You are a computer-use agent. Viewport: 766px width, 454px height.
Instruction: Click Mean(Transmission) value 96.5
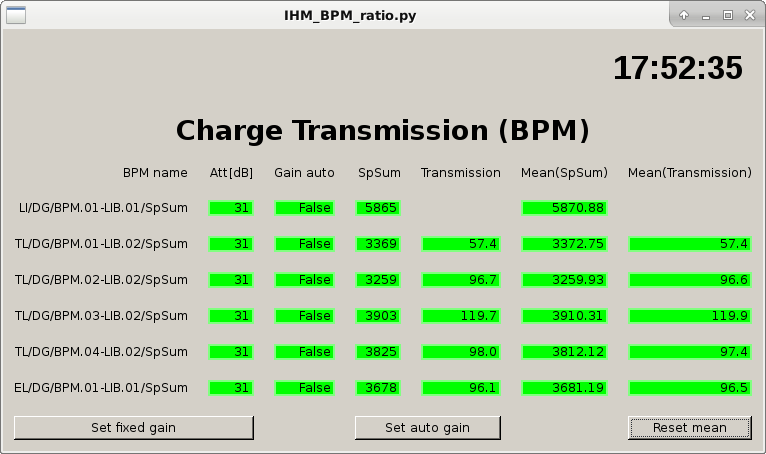pos(690,388)
